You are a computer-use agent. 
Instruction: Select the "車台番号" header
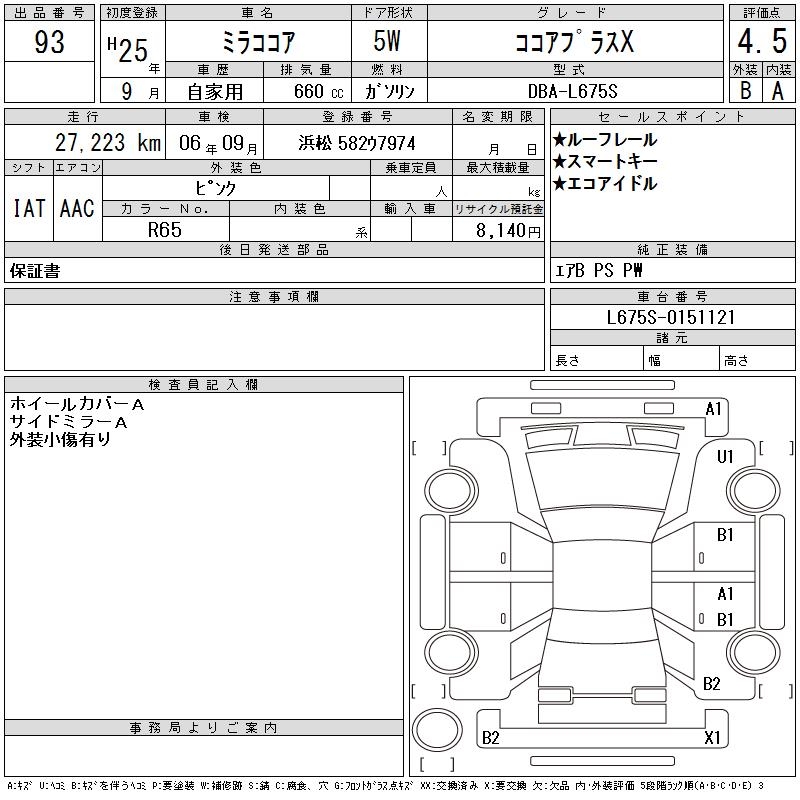[x=672, y=297]
